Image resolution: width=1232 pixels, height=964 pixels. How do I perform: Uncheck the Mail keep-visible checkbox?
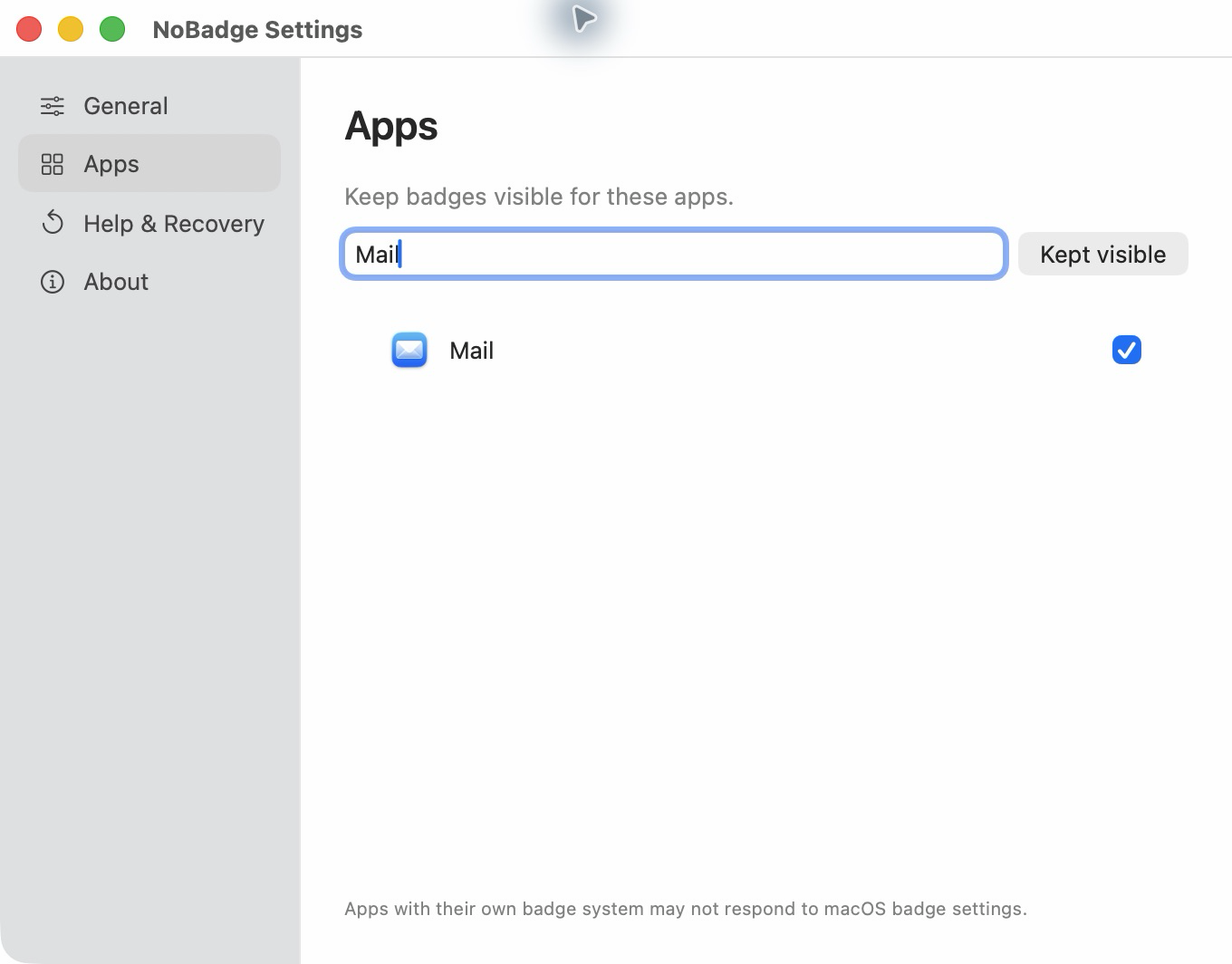[1127, 350]
